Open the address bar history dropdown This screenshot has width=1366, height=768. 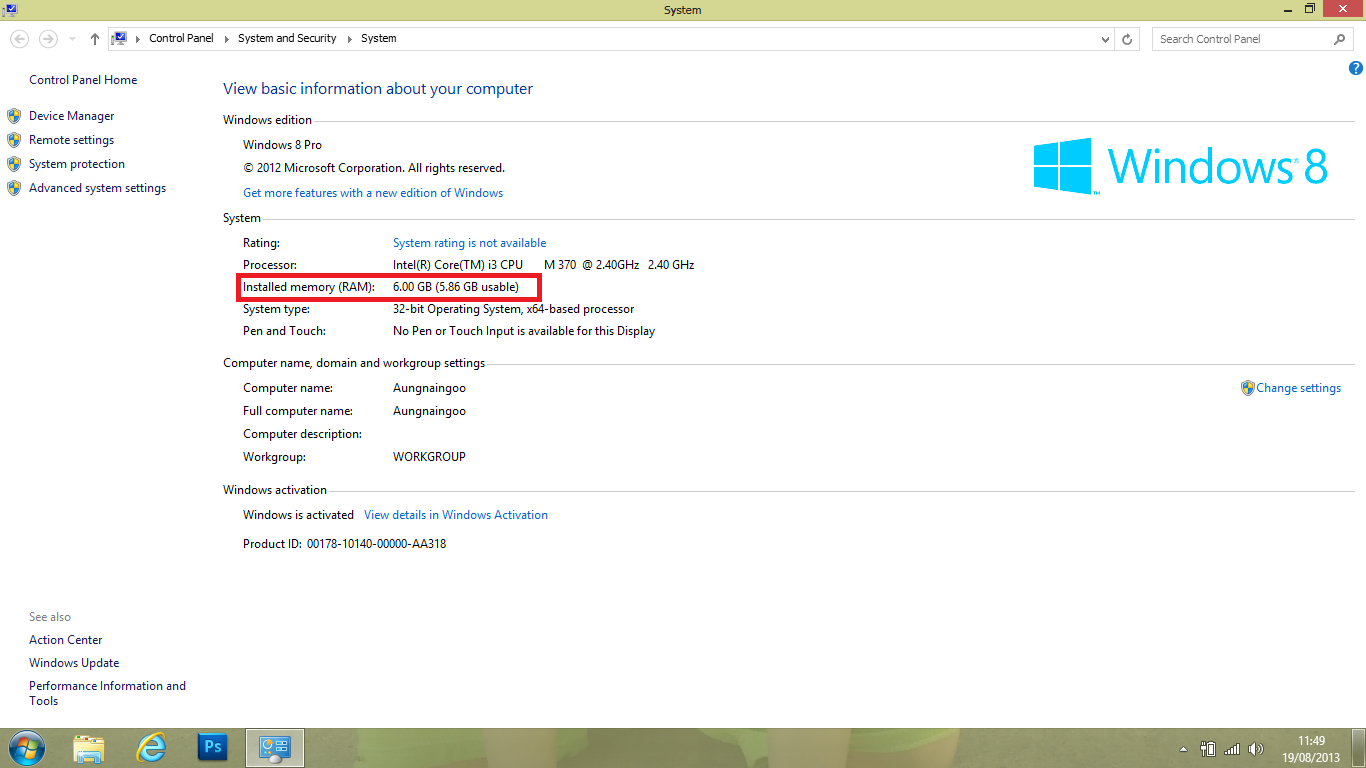(x=1105, y=39)
